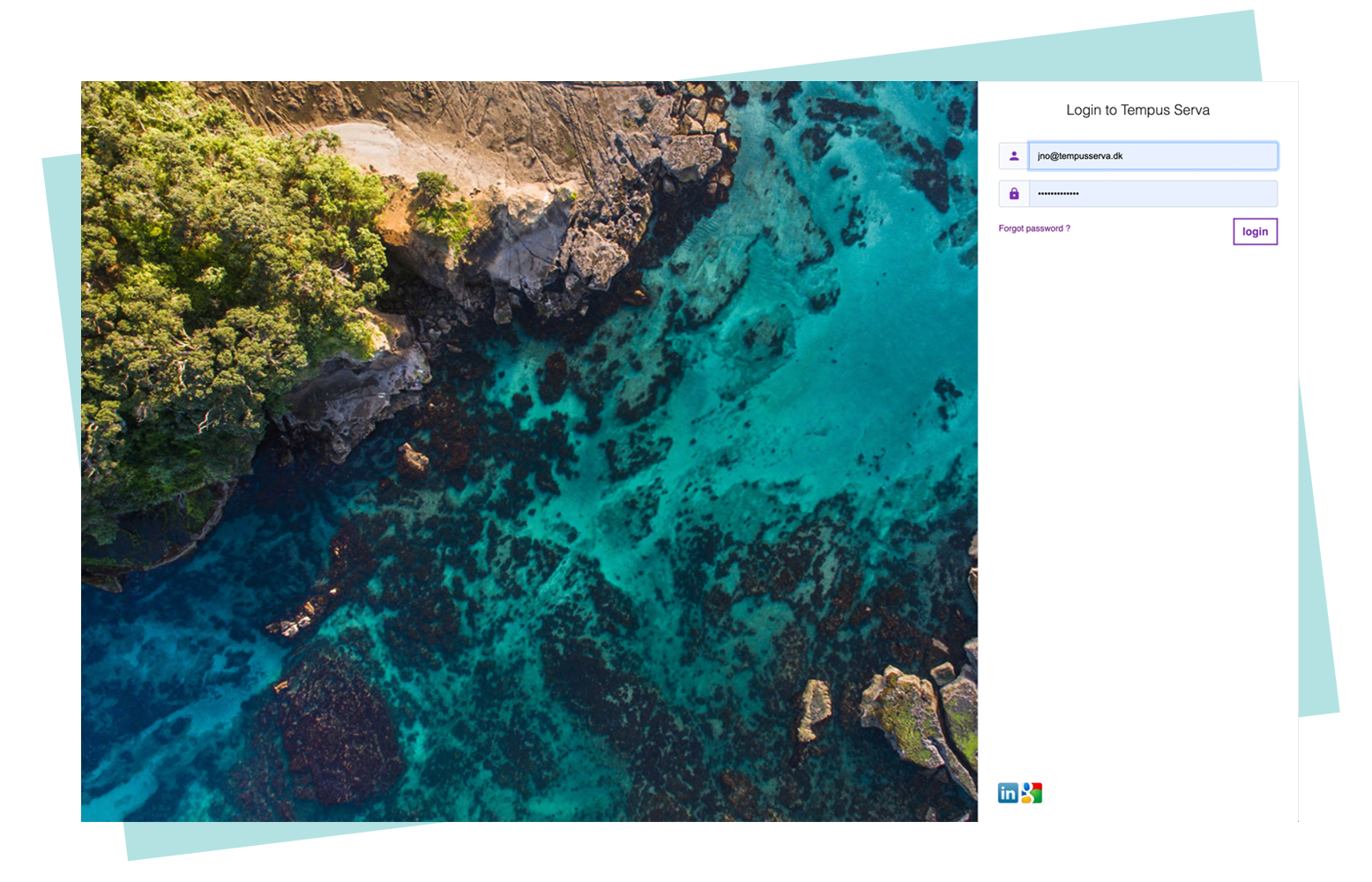Click the login button
The height and width of the screenshot is (882, 1372).
(x=1255, y=232)
